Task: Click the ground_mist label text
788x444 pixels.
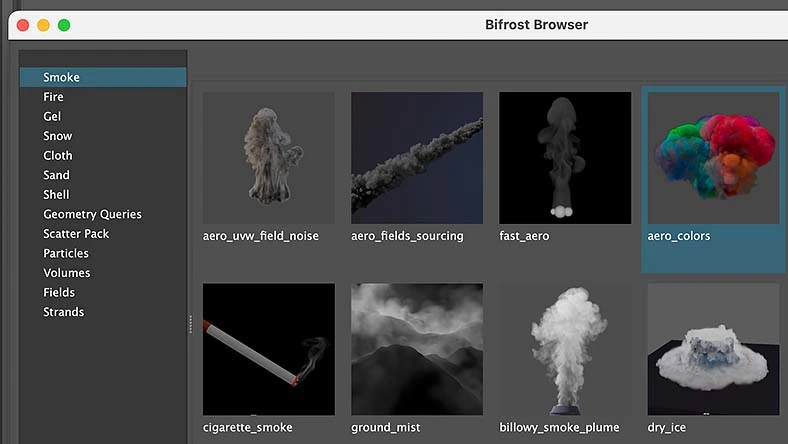Action: 385,428
